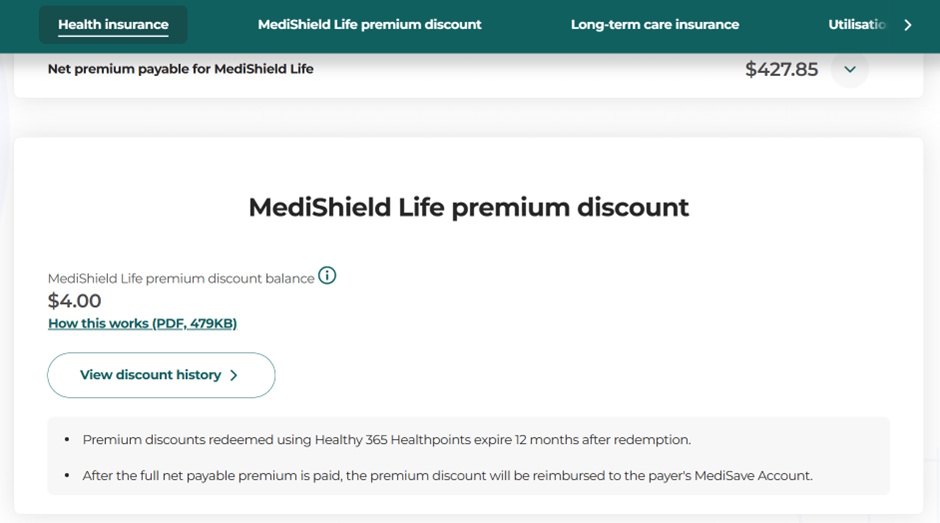Screen dimensions: 940x523
Task: Click the arrow inside View discount history
Action: coord(234,375)
